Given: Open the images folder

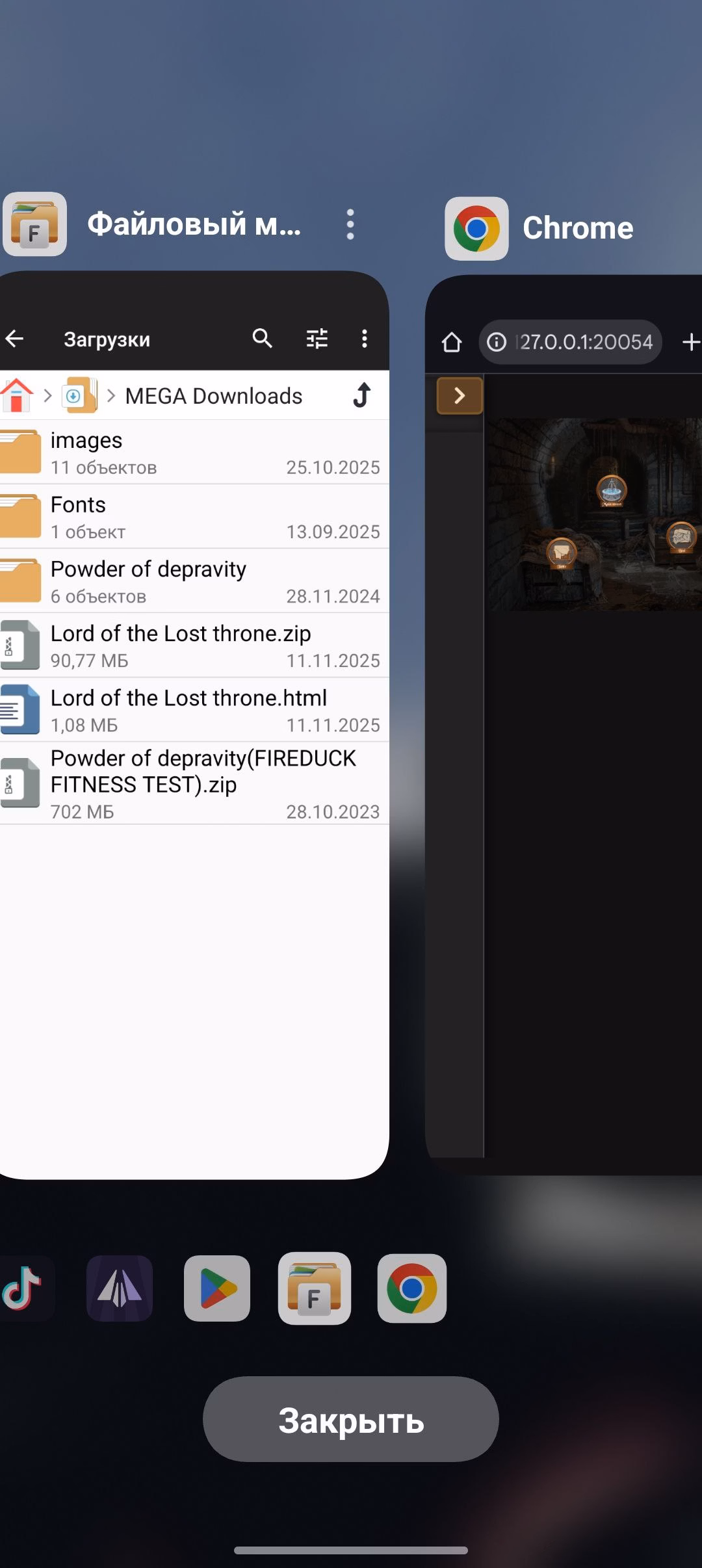Looking at the screenshot, I should 195,452.
